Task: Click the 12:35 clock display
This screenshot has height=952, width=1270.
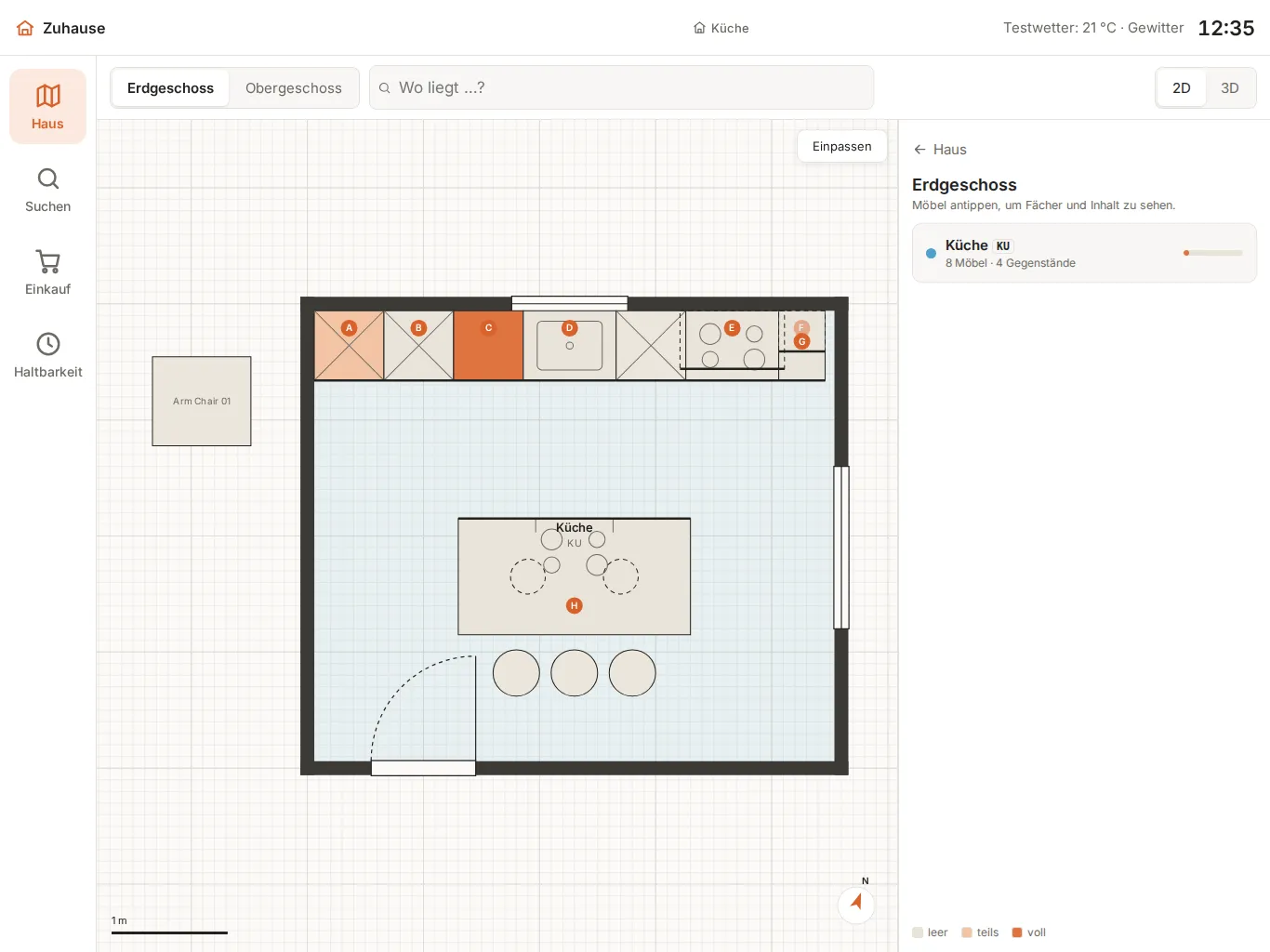Action: (1226, 28)
